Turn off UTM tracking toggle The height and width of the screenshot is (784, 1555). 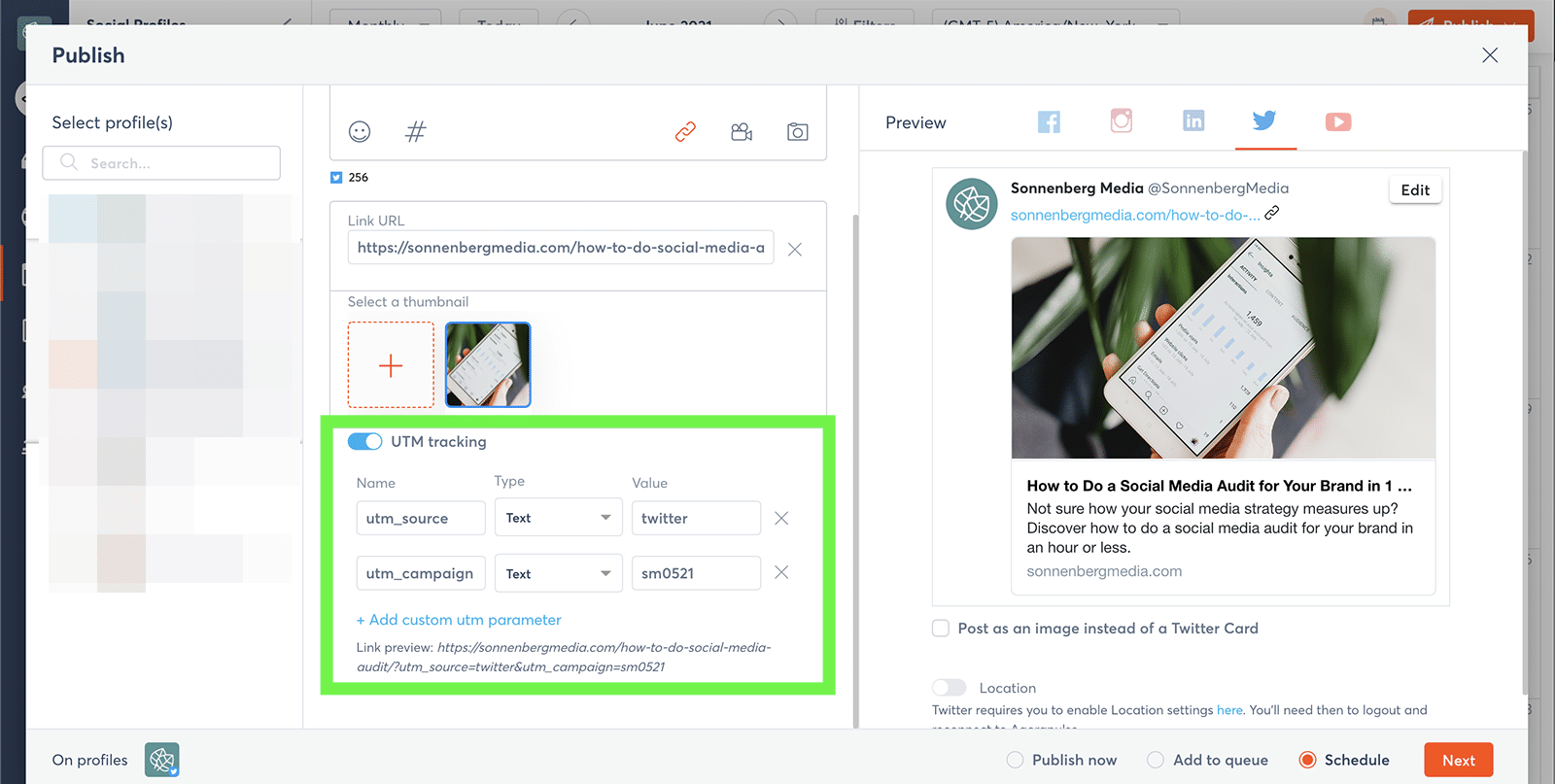[365, 442]
